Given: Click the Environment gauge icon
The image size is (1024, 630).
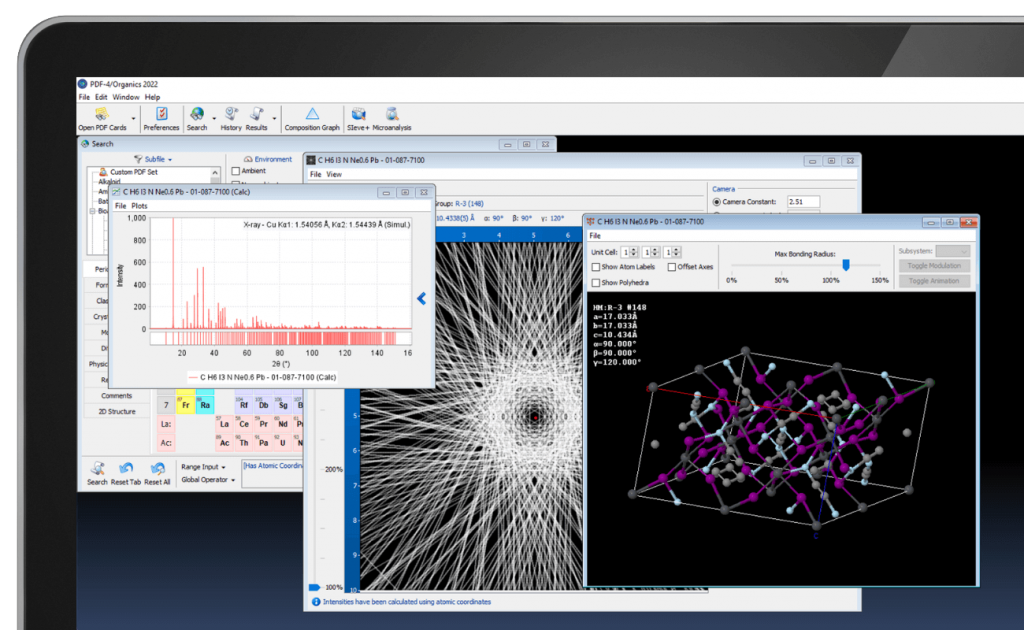Looking at the screenshot, I should 248,159.
